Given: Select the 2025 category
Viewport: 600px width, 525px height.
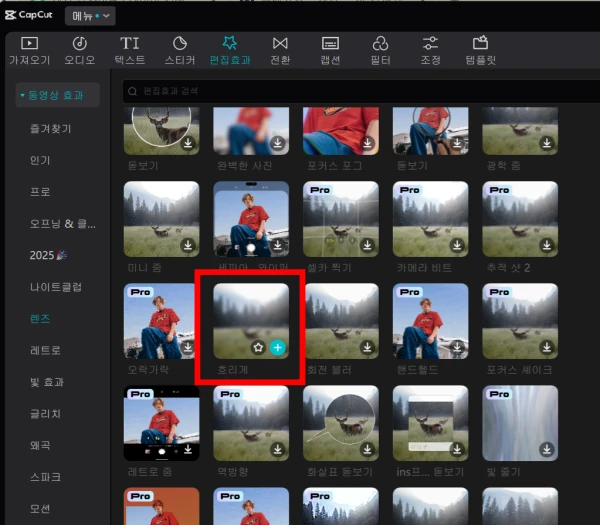Looking at the screenshot, I should coord(48,255).
